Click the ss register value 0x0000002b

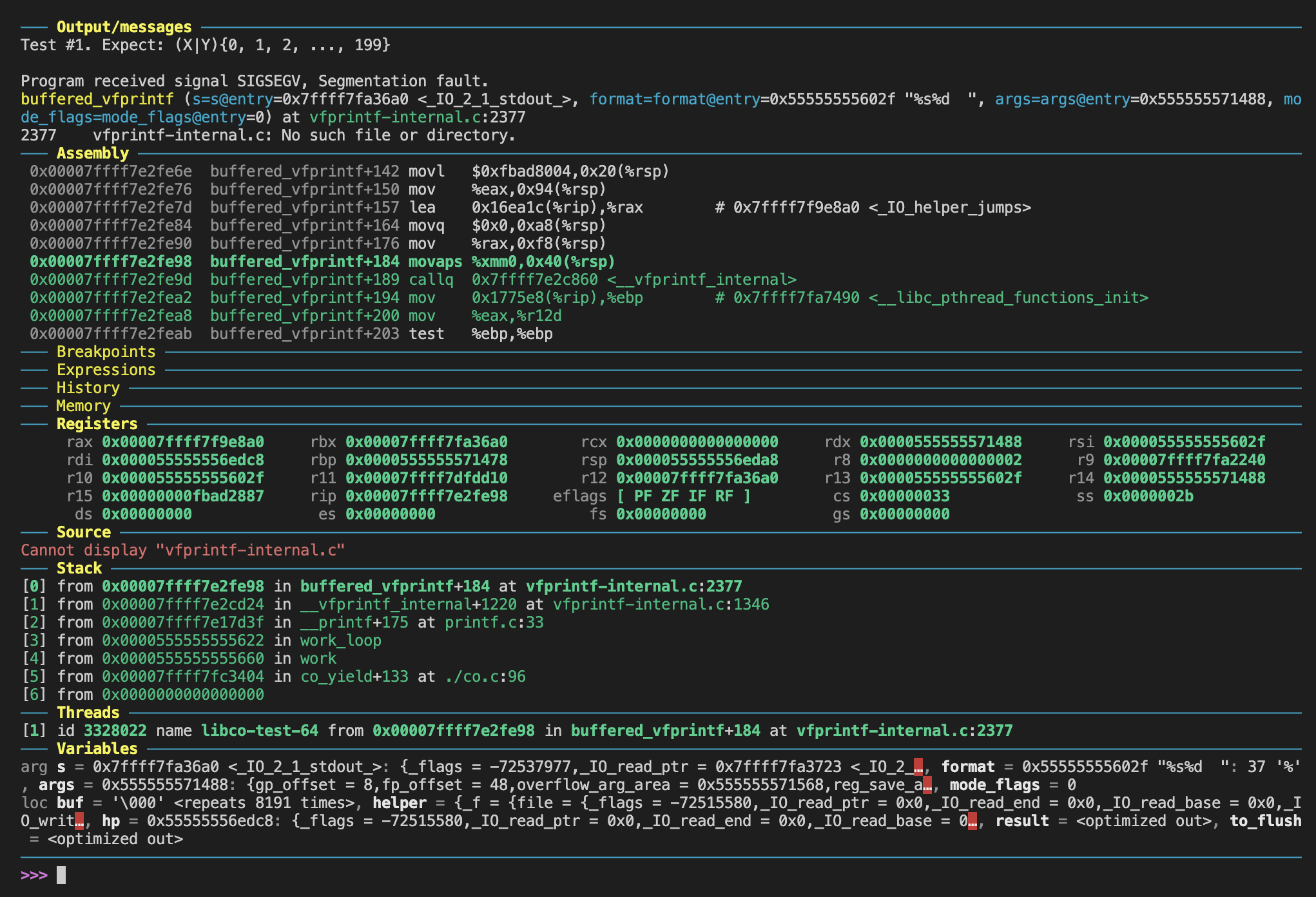(1148, 496)
